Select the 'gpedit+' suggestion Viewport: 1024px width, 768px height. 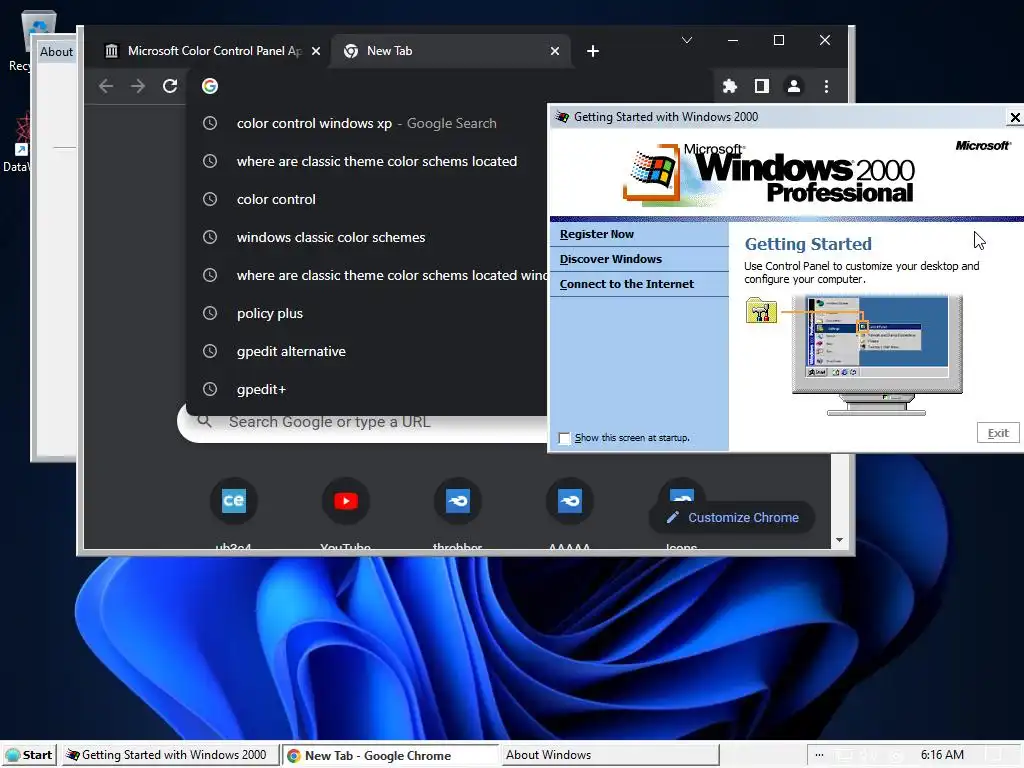click(366, 389)
